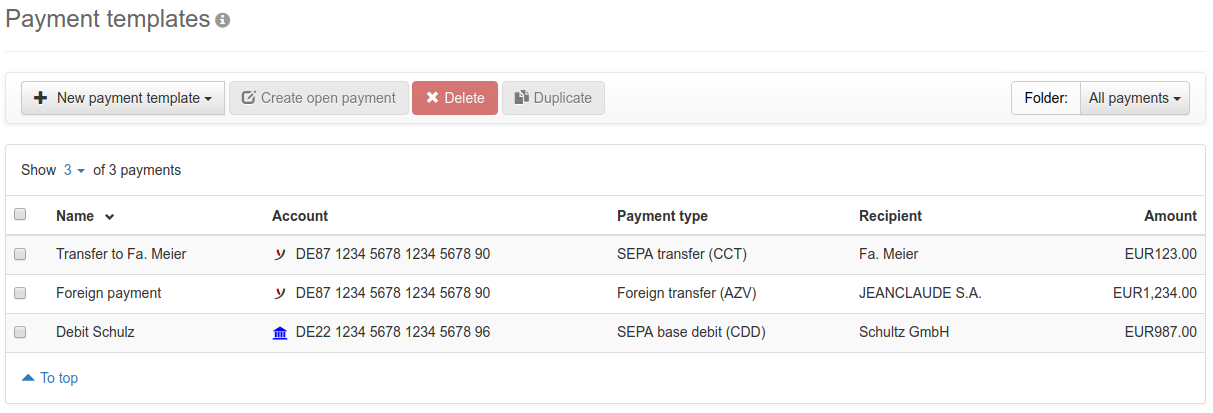This screenshot has width=1213, height=413.
Task: Click the info icon beside Payment templates heading
Action: point(223,20)
